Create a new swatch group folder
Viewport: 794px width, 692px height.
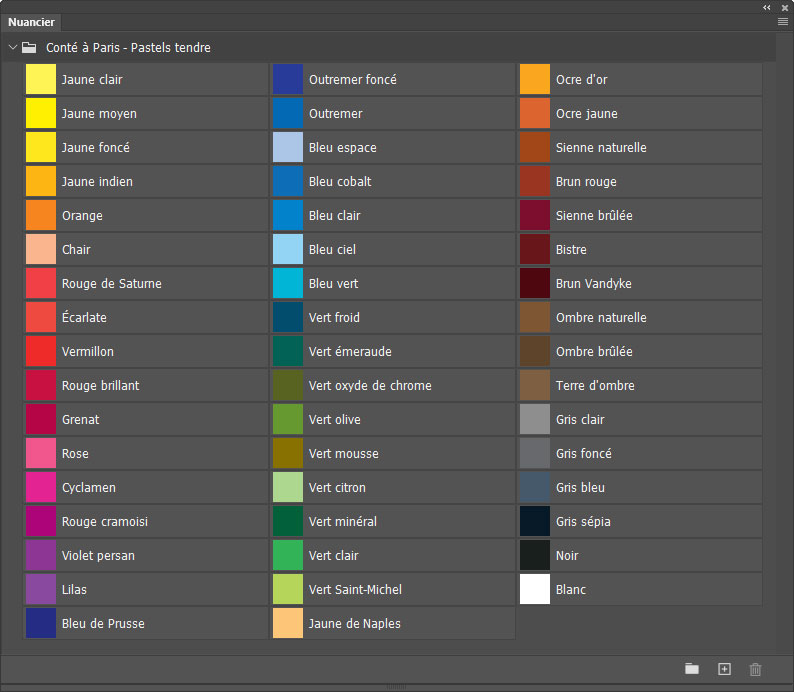691,669
